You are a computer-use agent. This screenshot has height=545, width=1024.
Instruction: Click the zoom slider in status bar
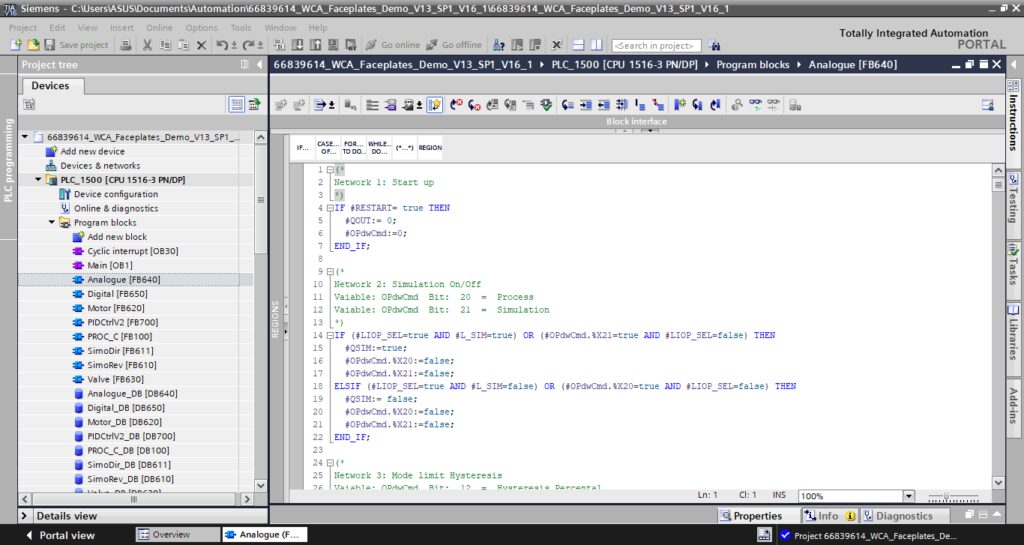point(953,497)
